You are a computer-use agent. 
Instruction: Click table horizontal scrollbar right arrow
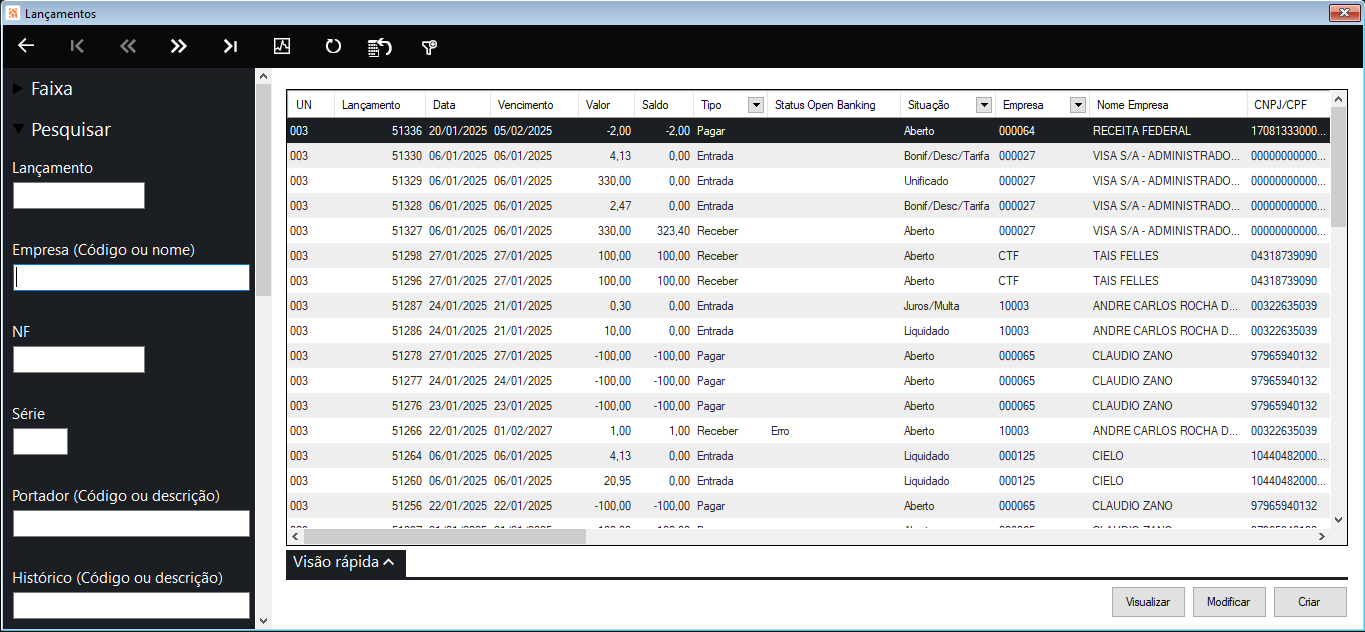1321,537
